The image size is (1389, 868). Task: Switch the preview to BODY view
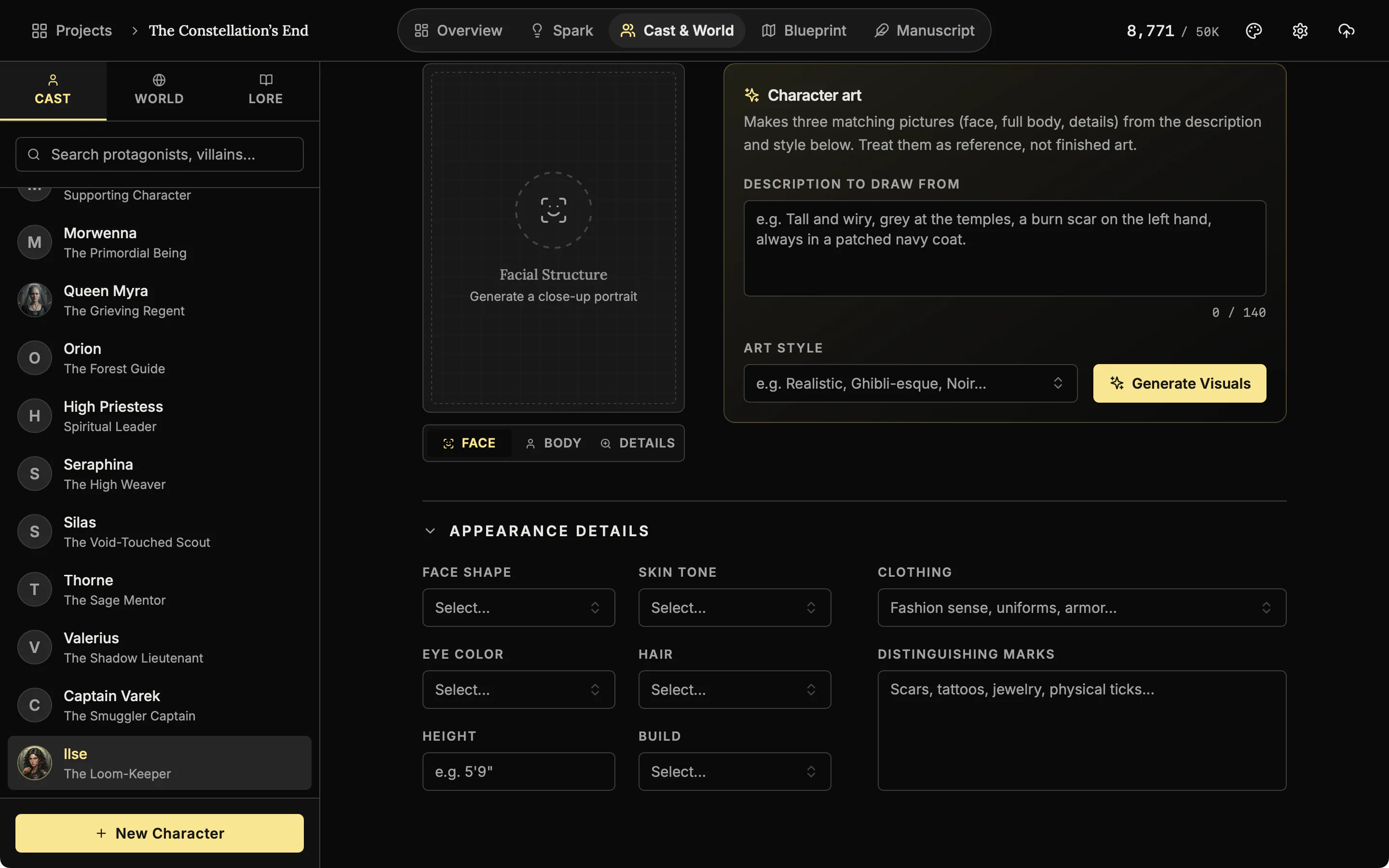pyautogui.click(x=553, y=443)
